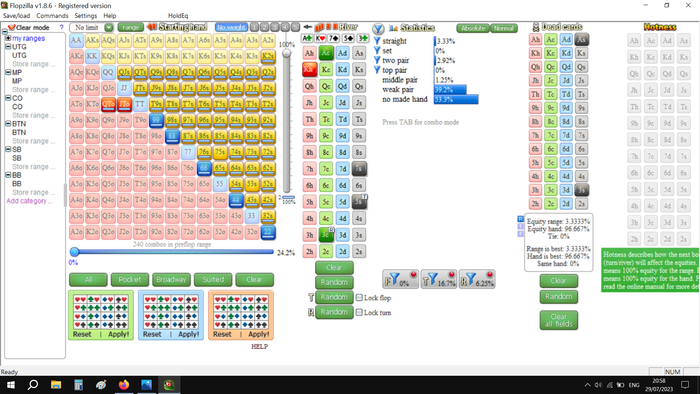This screenshot has height=394, width=700.
Task: Click the Add category link
Action: point(29,201)
